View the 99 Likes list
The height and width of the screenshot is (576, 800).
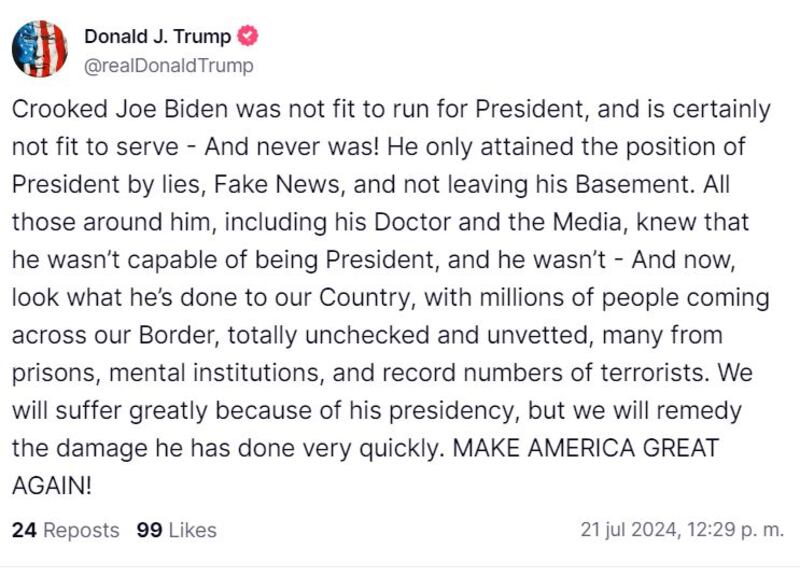pyautogui.click(x=177, y=530)
